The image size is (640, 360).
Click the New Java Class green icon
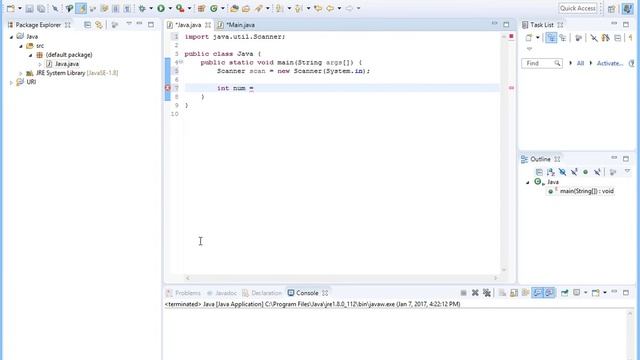point(213,8)
